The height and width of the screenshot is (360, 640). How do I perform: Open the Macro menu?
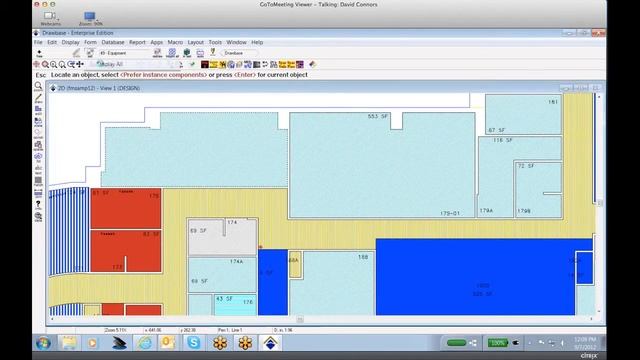175,42
